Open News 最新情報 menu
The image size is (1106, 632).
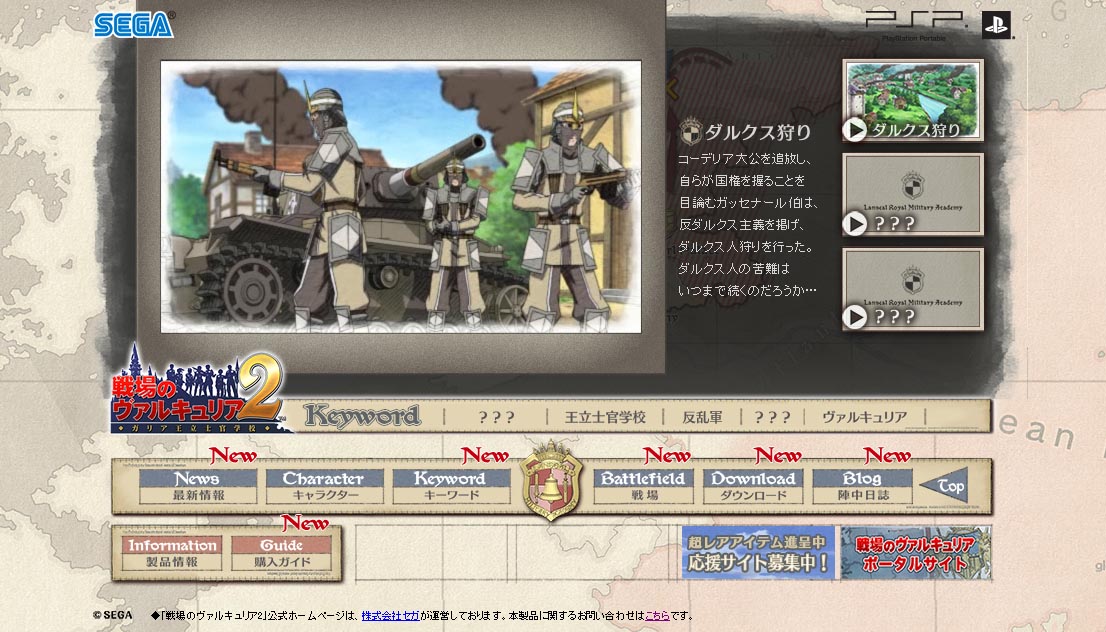click(198, 486)
